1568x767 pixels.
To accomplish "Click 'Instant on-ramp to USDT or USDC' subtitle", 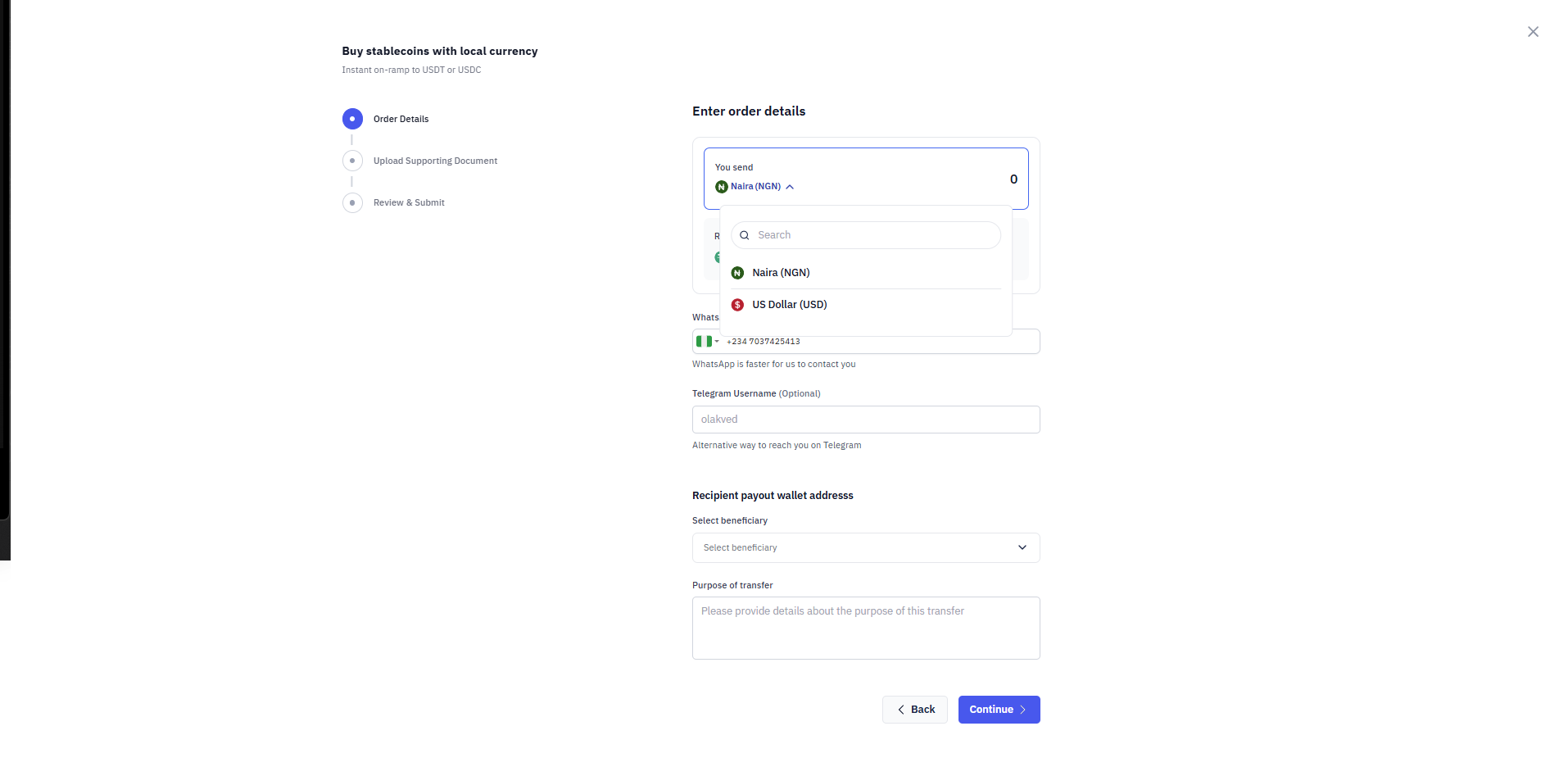I will coord(411,70).
